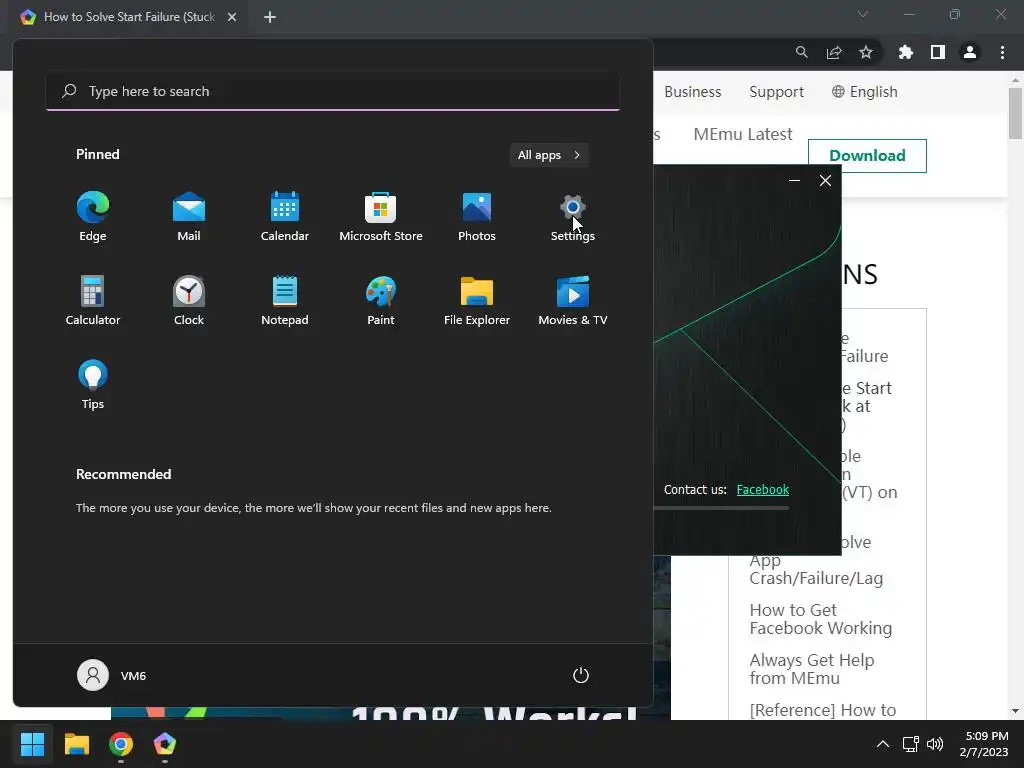Open File Explorer on the taskbar

pyautogui.click(x=76, y=744)
